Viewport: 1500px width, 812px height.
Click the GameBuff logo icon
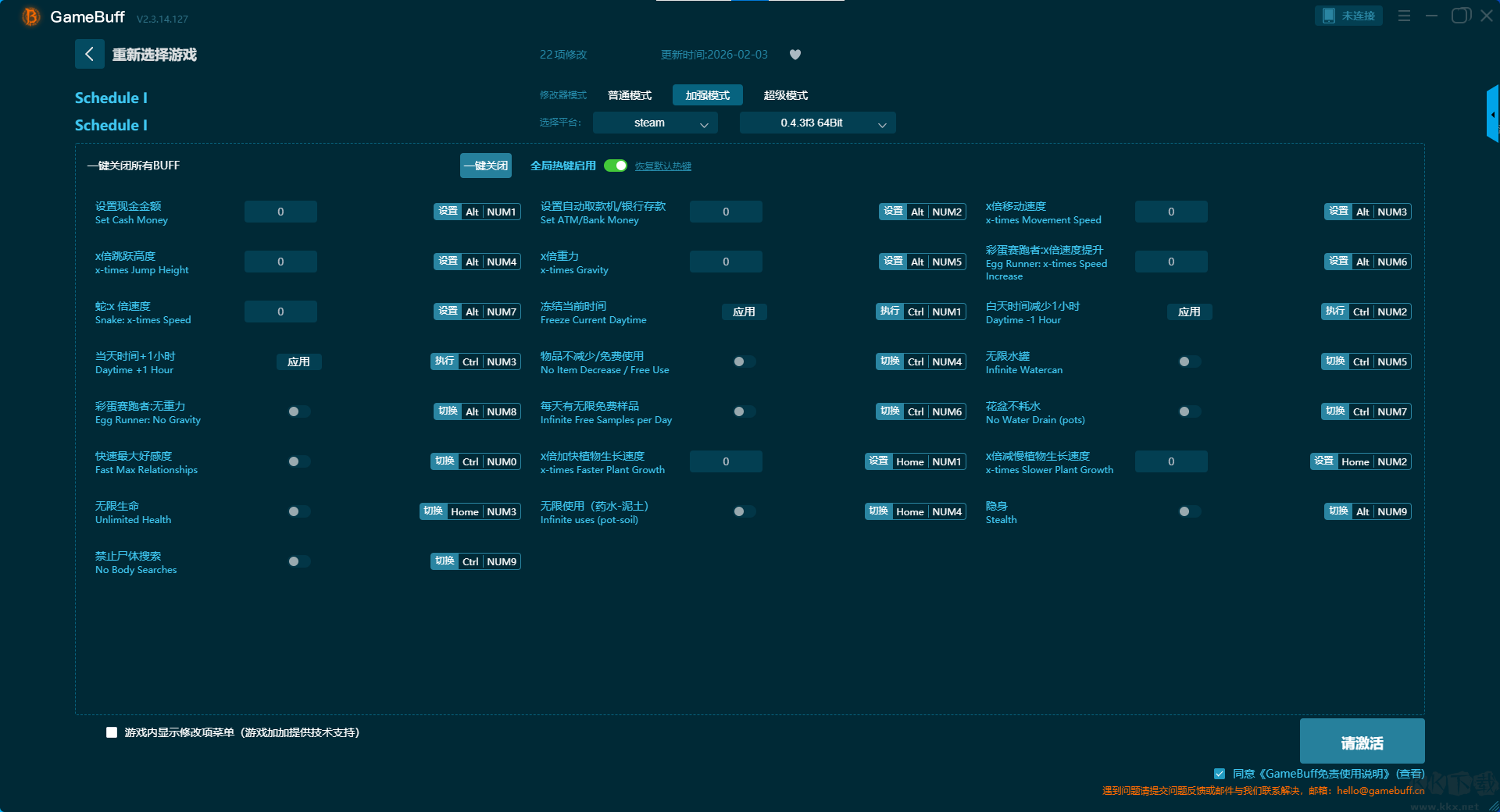[31, 16]
